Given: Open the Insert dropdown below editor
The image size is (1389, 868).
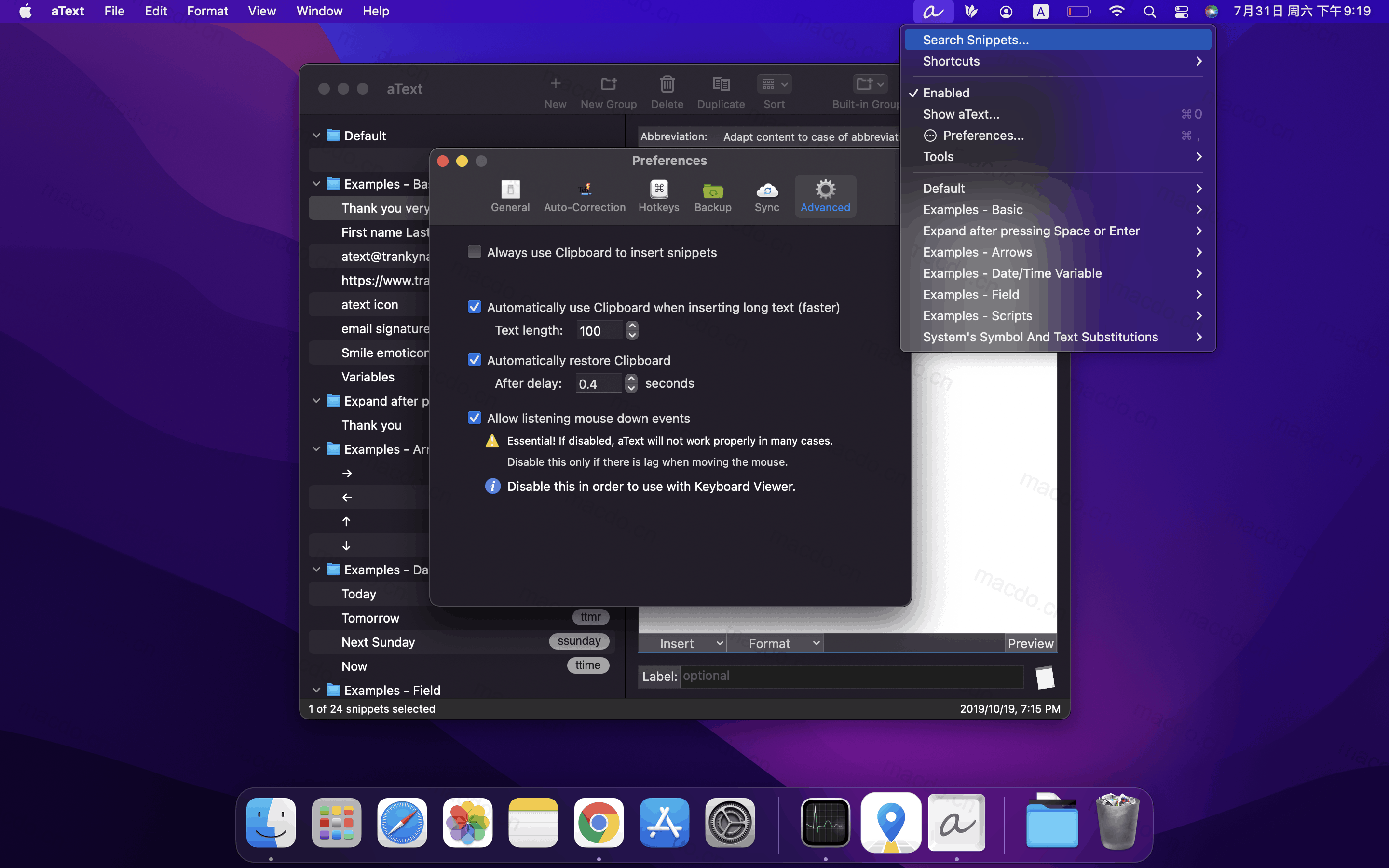Looking at the screenshot, I should tap(682, 644).
